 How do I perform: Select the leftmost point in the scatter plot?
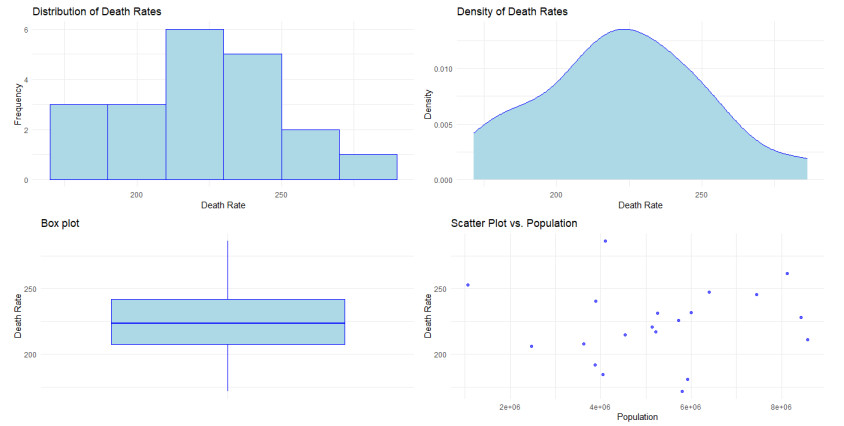pos(467,285)
